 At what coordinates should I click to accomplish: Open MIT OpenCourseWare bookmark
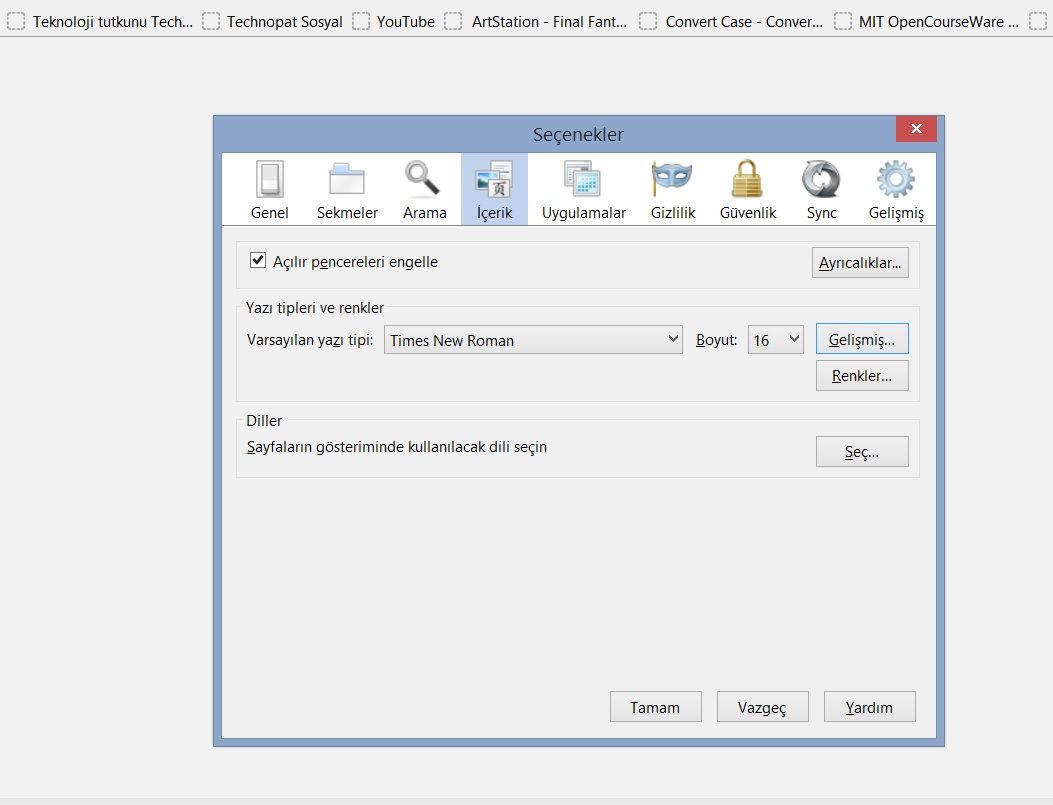927,21
